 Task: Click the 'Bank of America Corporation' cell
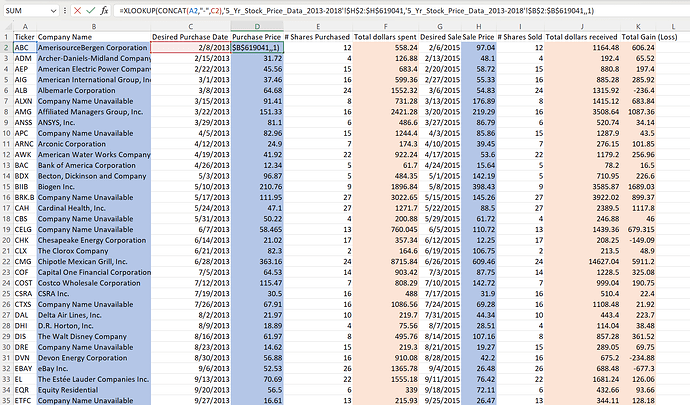coord(94,165)
